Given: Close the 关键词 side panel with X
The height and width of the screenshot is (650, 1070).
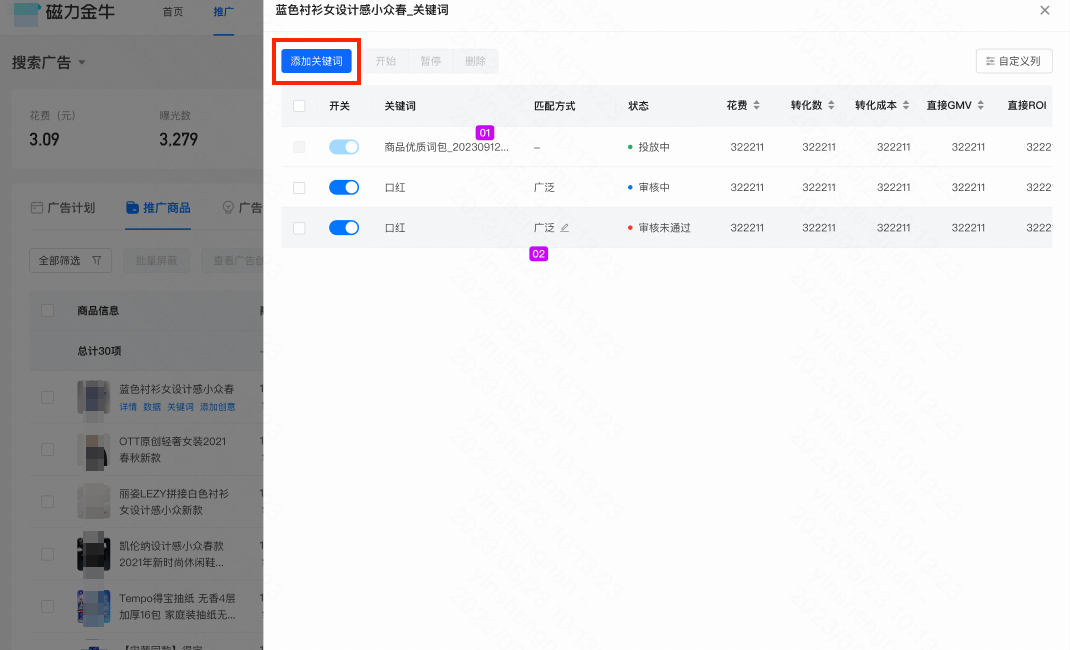Looking at the screenshot, I should (x=1045, y=10).
